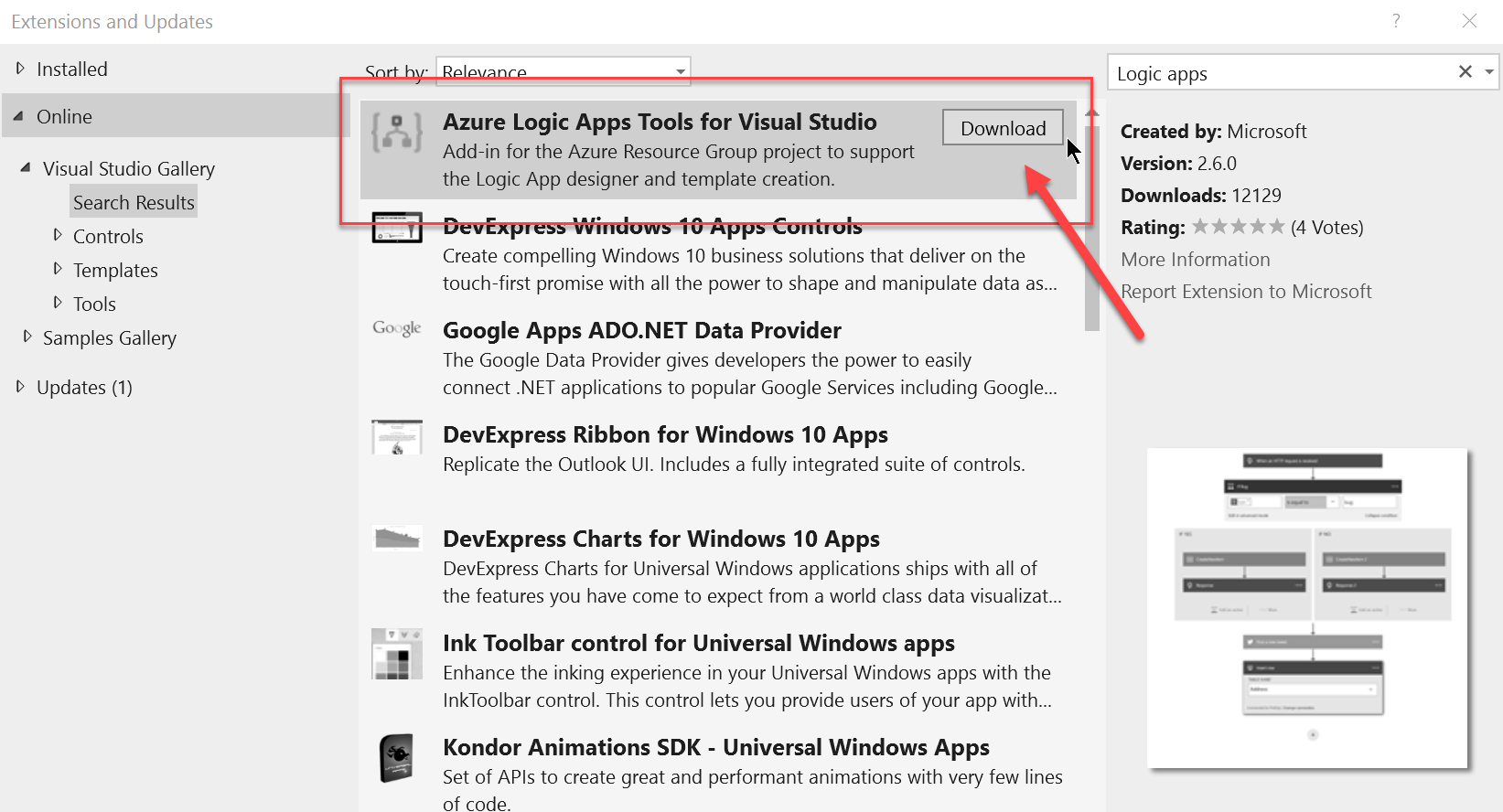Viewport: 1503px width, 812px height.
Task: Expand the Templates node
Action: (x=58, y=269)
